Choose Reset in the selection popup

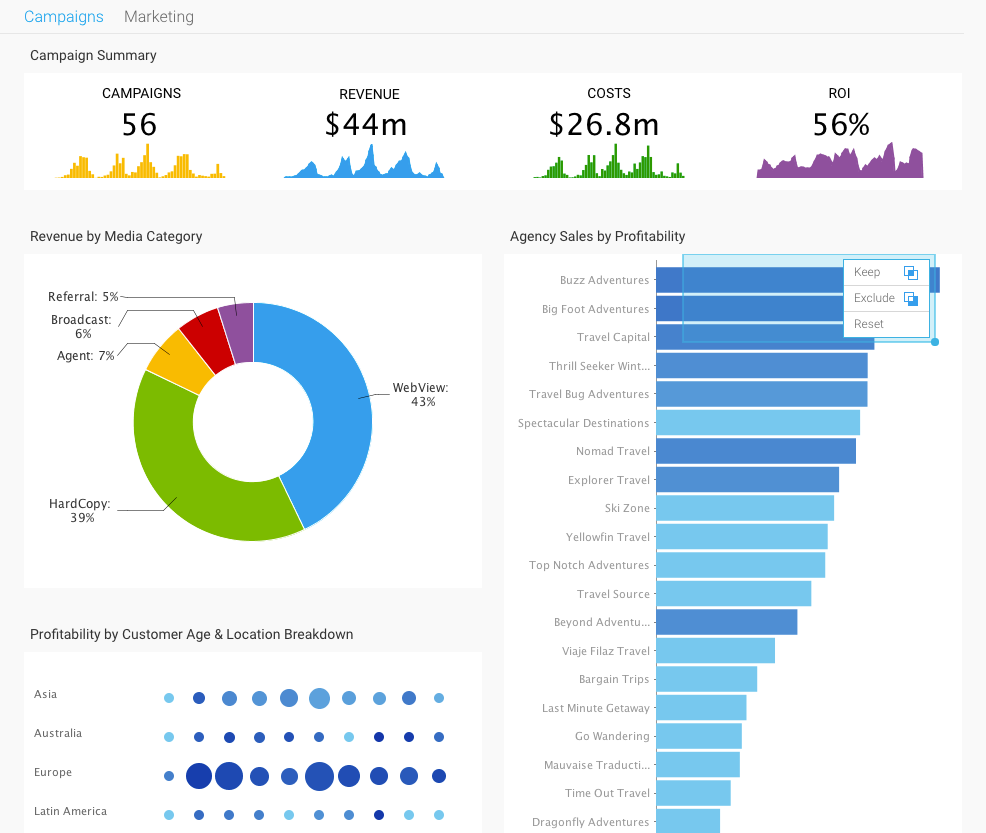(869, 324)
